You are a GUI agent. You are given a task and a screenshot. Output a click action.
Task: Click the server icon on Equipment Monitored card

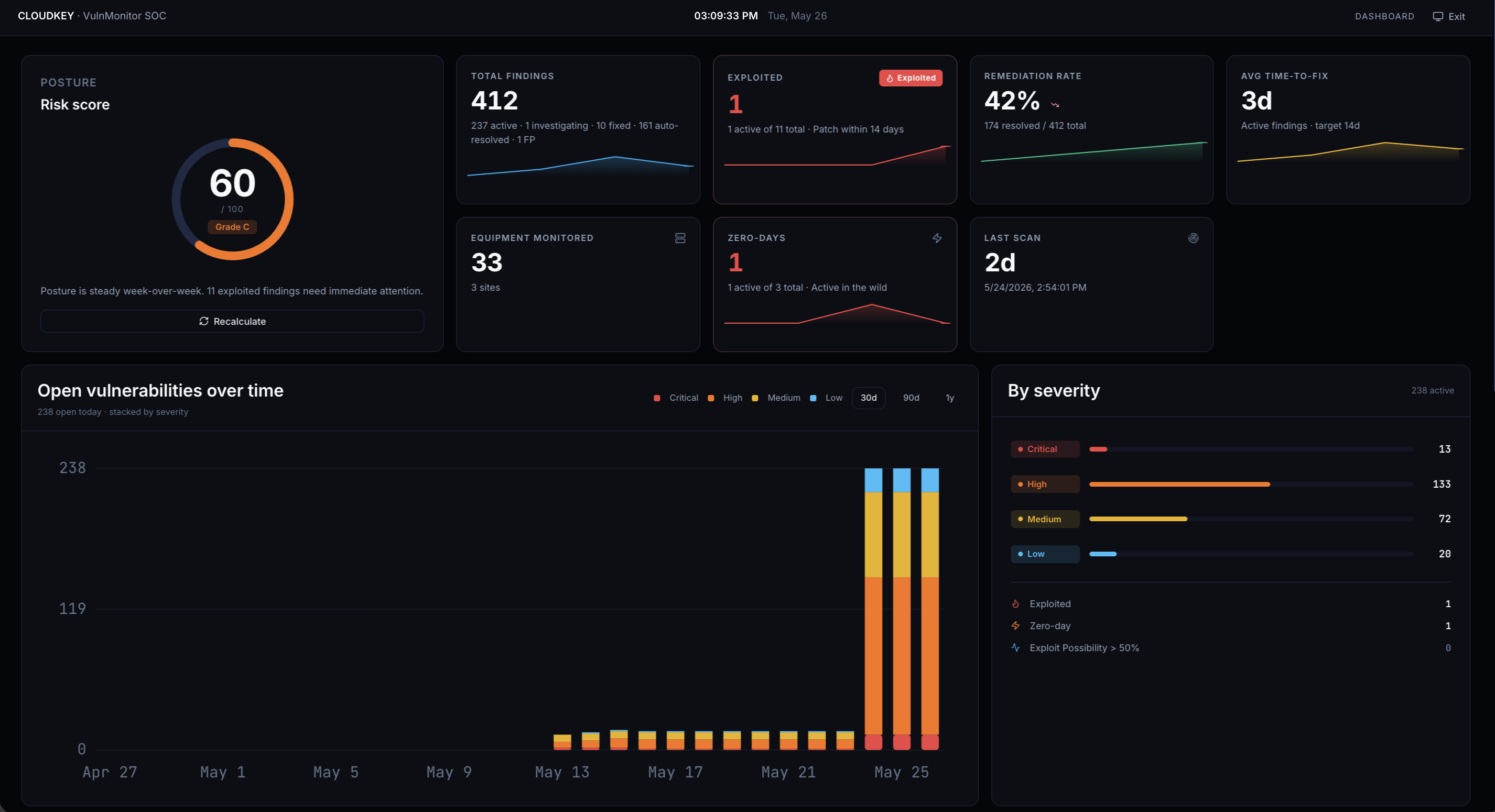[x=680, y=238]
